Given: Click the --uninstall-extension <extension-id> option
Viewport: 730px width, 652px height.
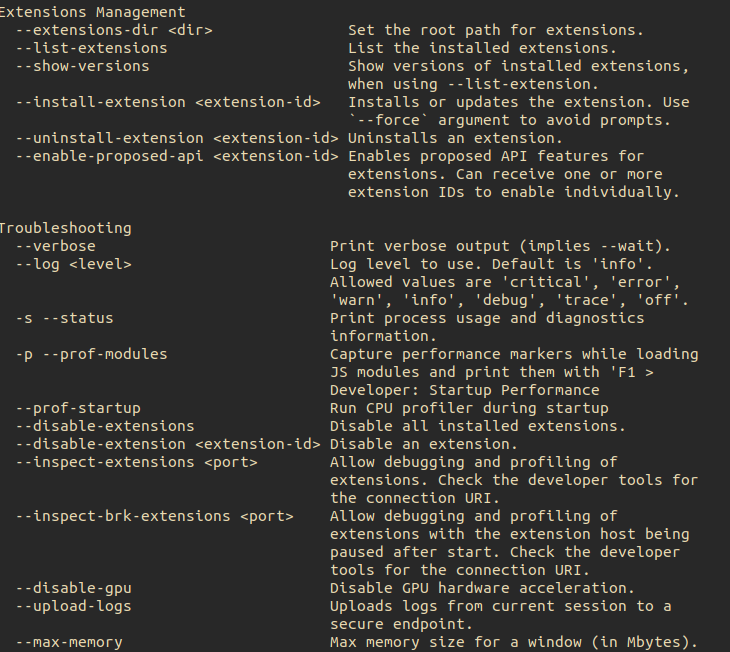Looking at the screenshot, I should [177, 138].
